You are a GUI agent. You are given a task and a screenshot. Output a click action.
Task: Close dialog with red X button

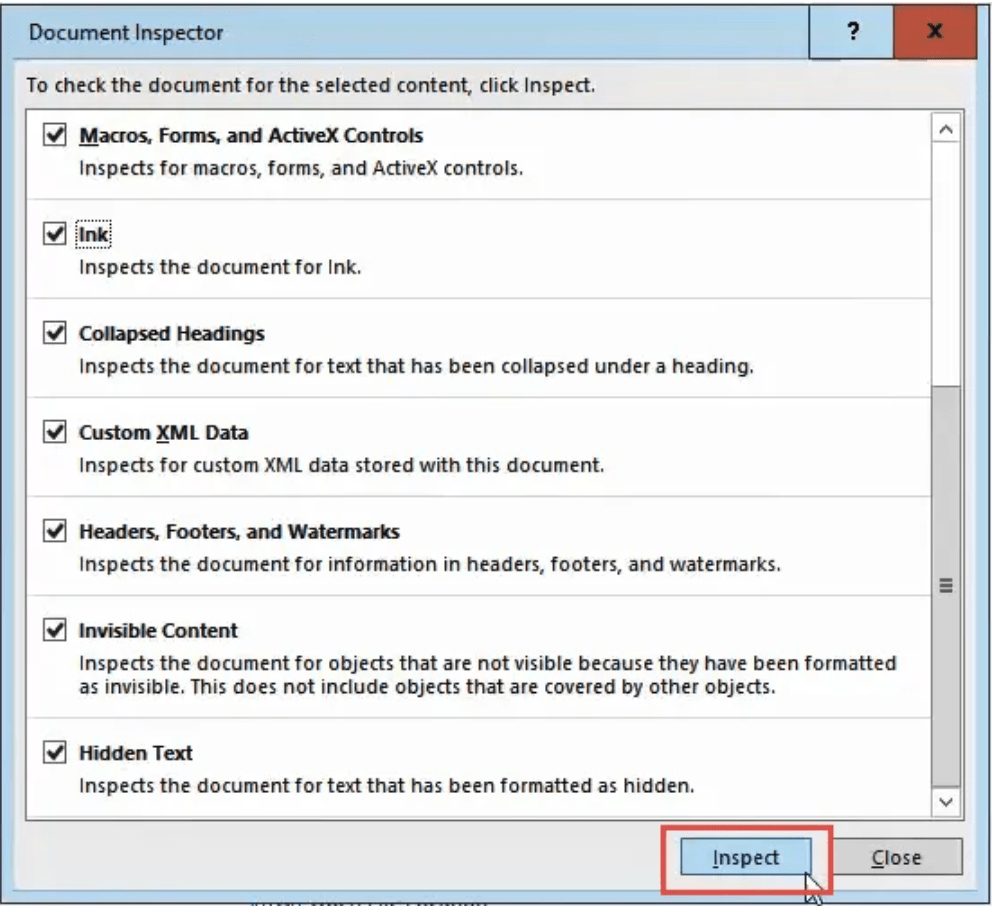coord(934,32)
